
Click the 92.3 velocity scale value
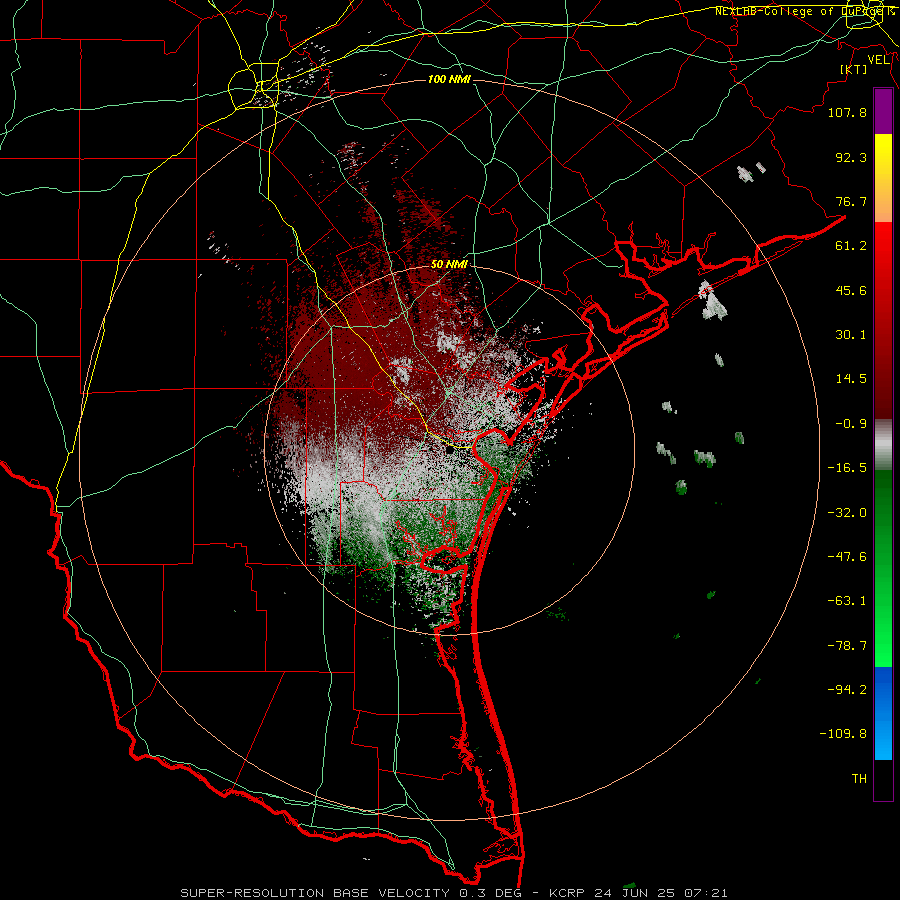pyautogui.click(x=851, y=157)
